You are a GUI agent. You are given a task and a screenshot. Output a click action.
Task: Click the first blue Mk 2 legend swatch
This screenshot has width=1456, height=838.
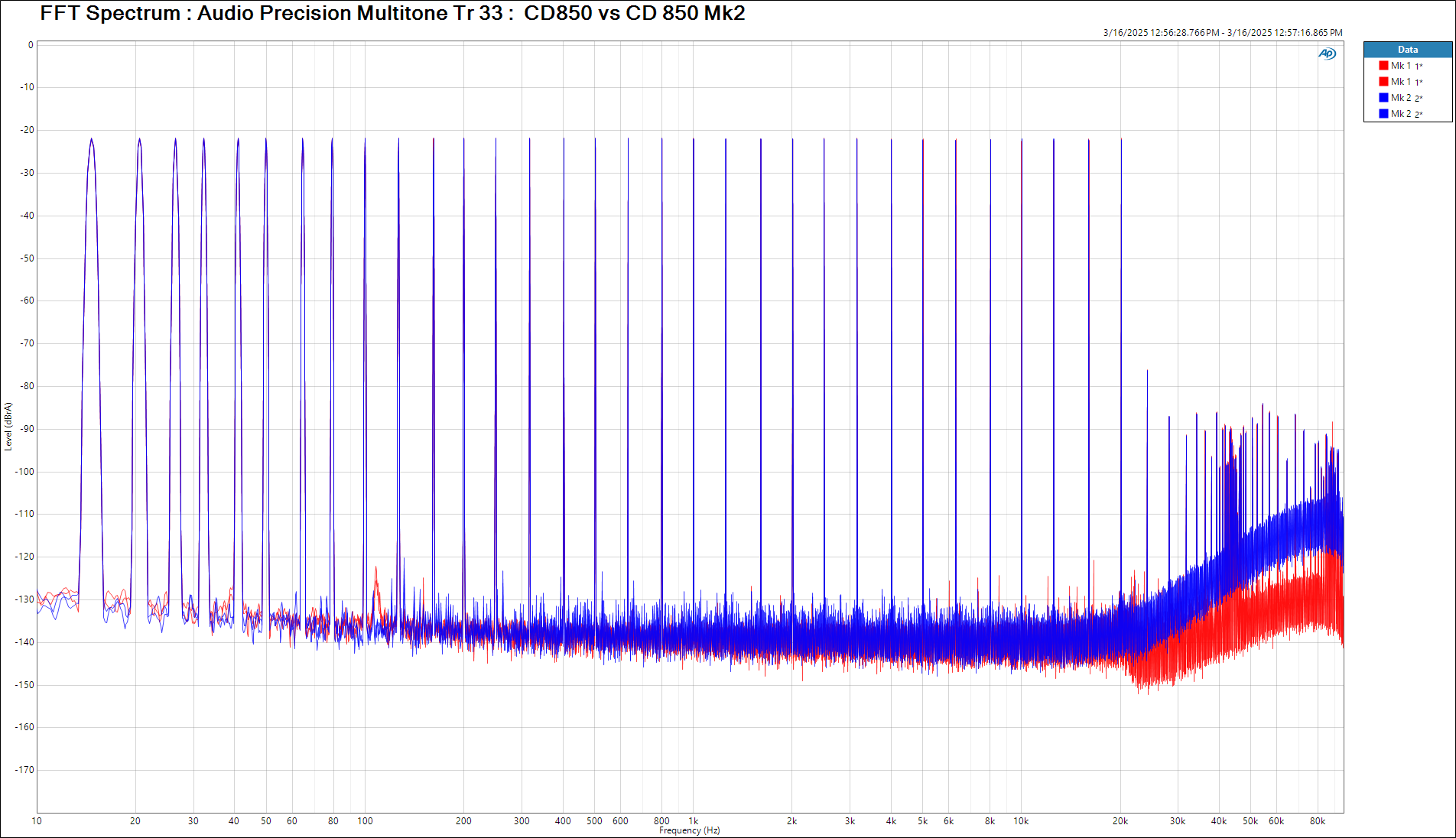click(1383, 98)
